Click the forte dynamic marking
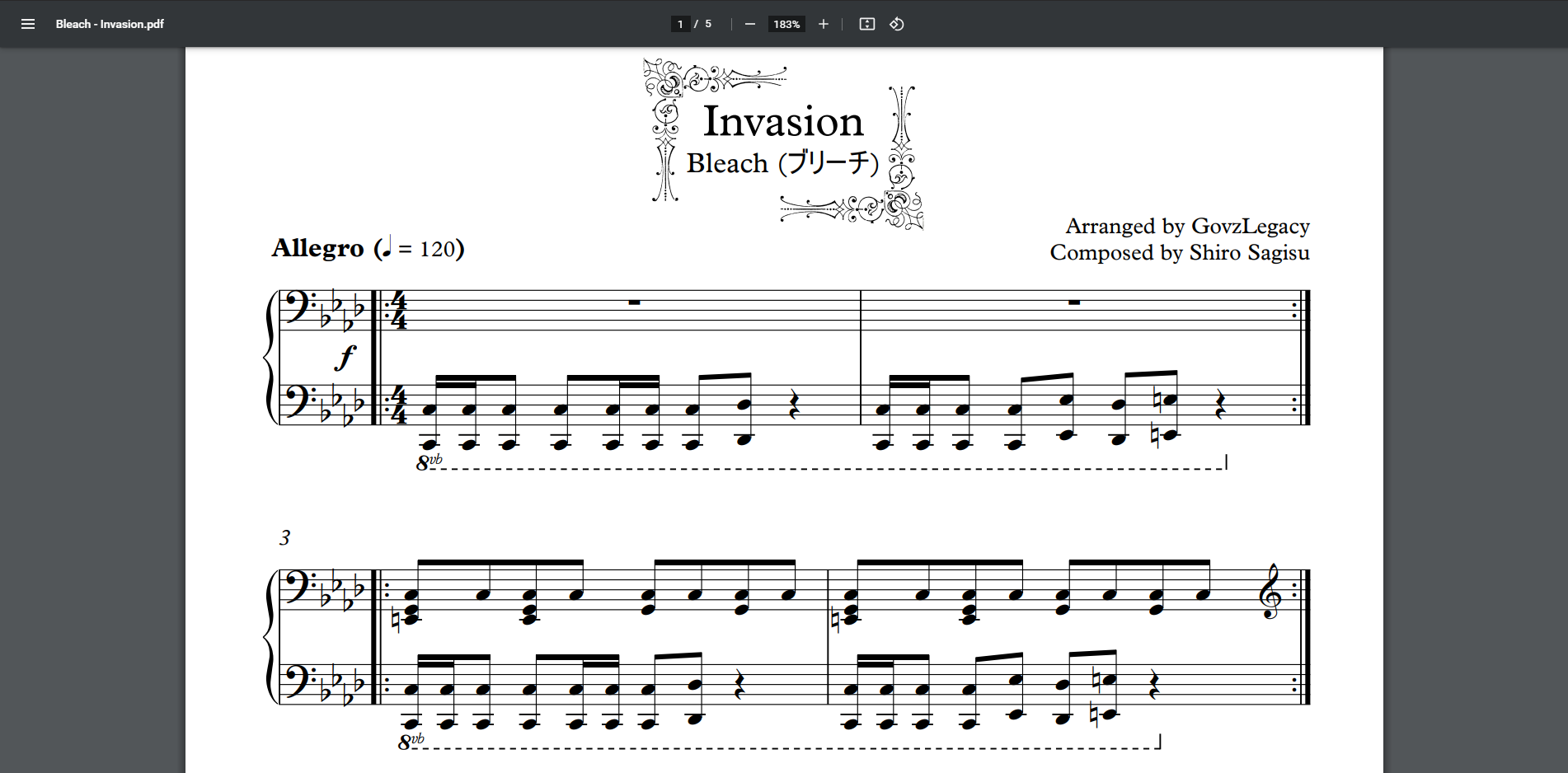Screen dimensions: 1568x773 tap(346, 356)
